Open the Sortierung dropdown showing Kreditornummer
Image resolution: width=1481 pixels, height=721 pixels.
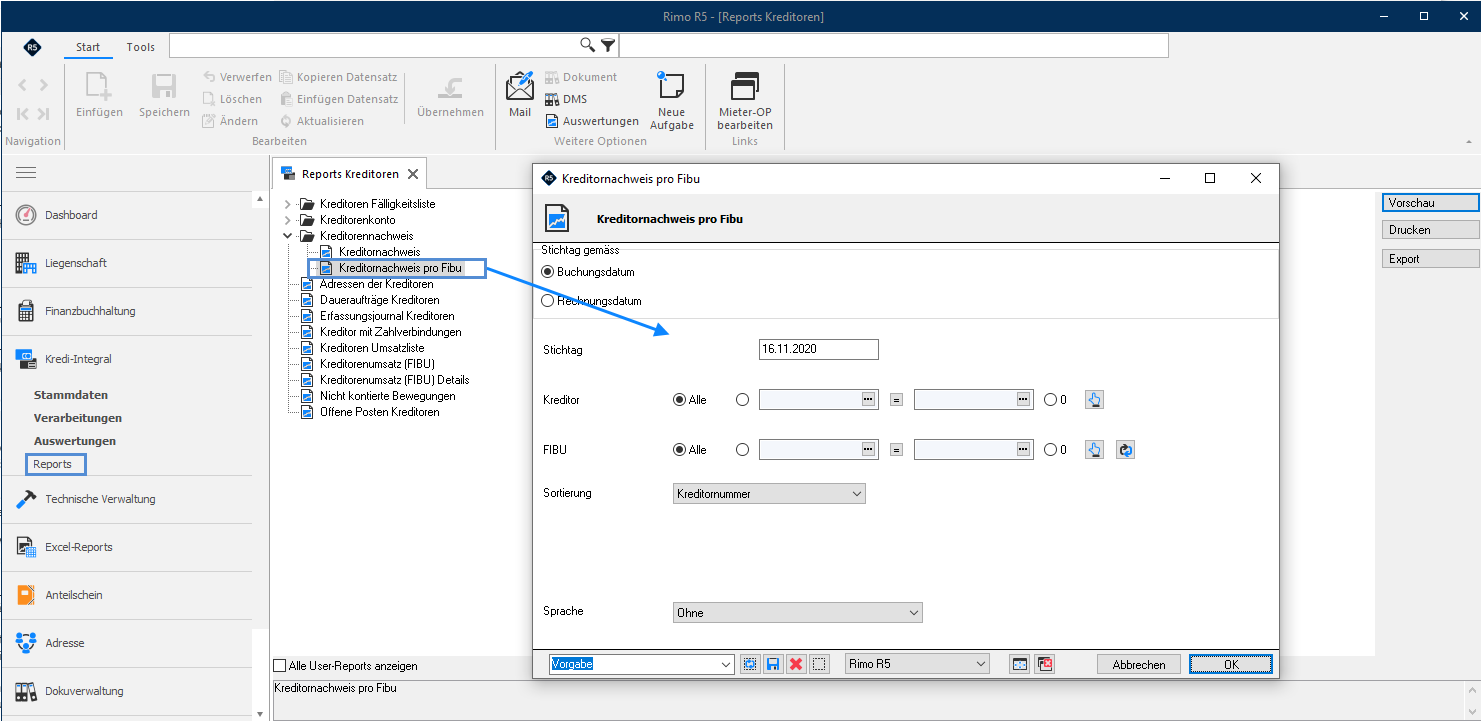click(x=770, y=494)
